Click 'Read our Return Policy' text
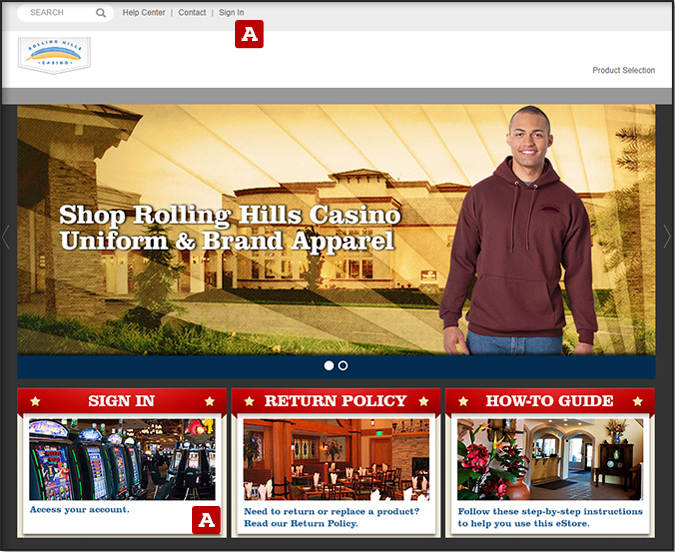 tap(301, 524)
